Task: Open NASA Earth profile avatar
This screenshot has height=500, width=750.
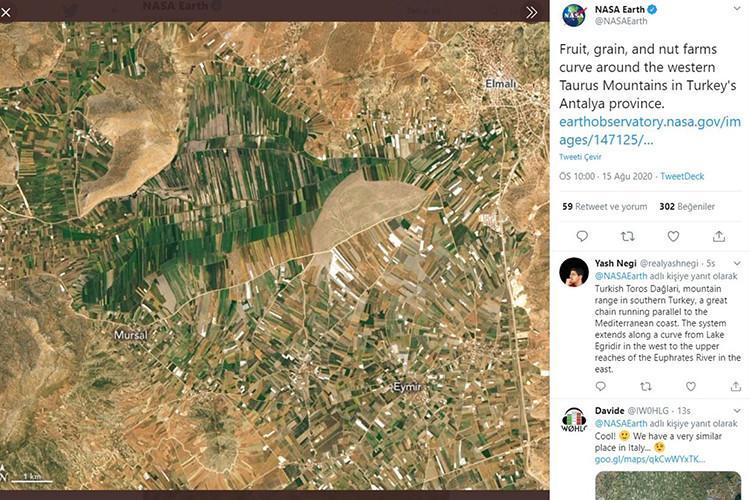Action: [574, 15]
